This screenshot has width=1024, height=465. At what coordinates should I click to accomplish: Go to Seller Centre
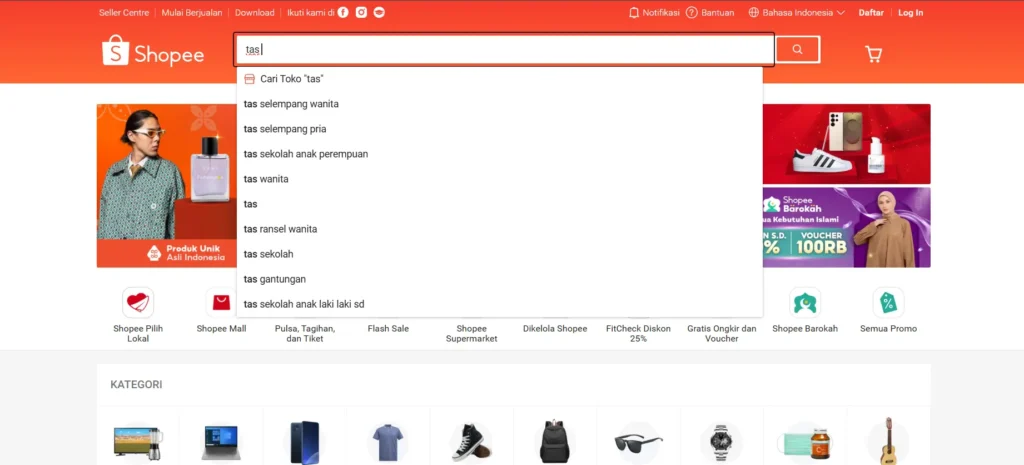tap(124, 12)
